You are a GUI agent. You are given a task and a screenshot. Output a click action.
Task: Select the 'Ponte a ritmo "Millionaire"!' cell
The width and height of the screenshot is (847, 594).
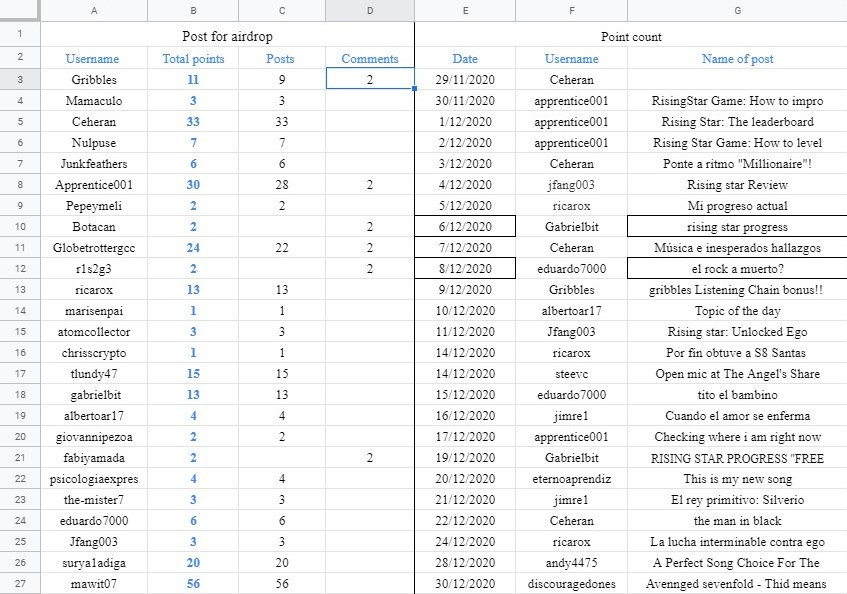click(737, 164)
